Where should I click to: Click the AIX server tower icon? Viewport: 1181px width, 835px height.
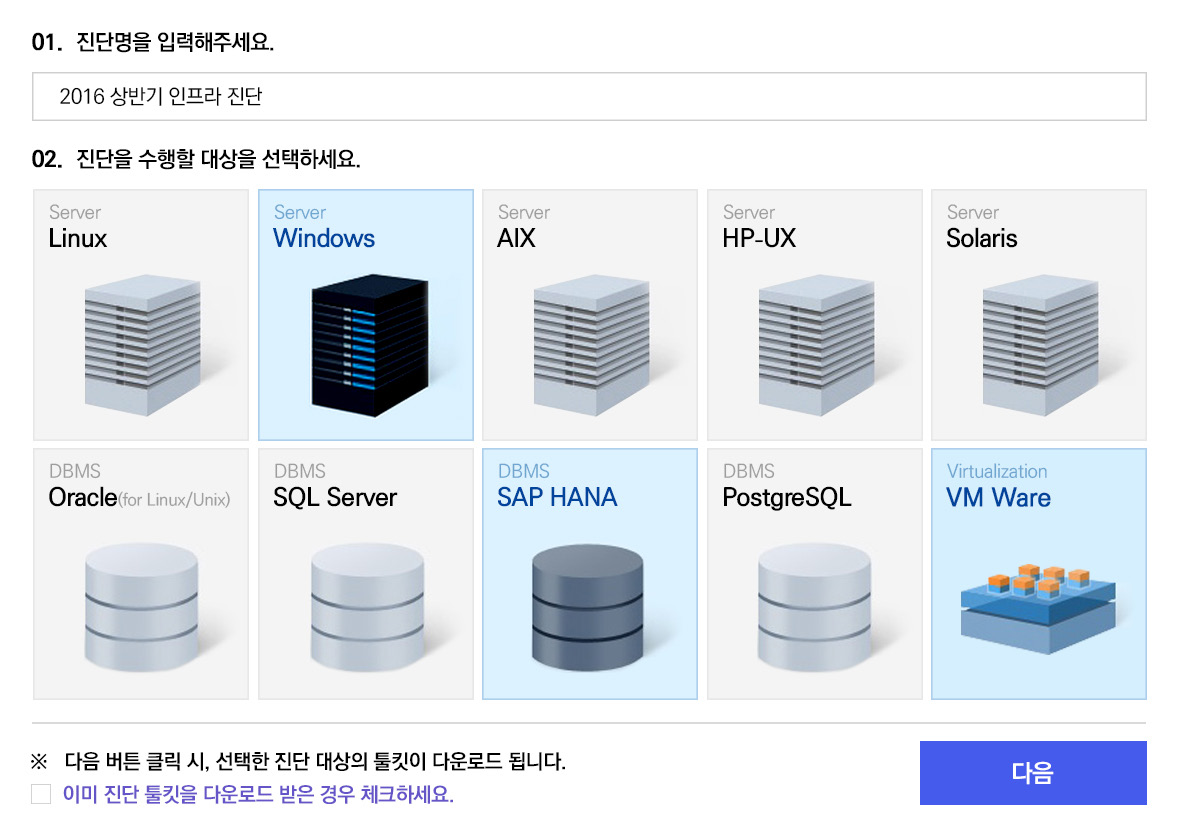pos(591,346)
